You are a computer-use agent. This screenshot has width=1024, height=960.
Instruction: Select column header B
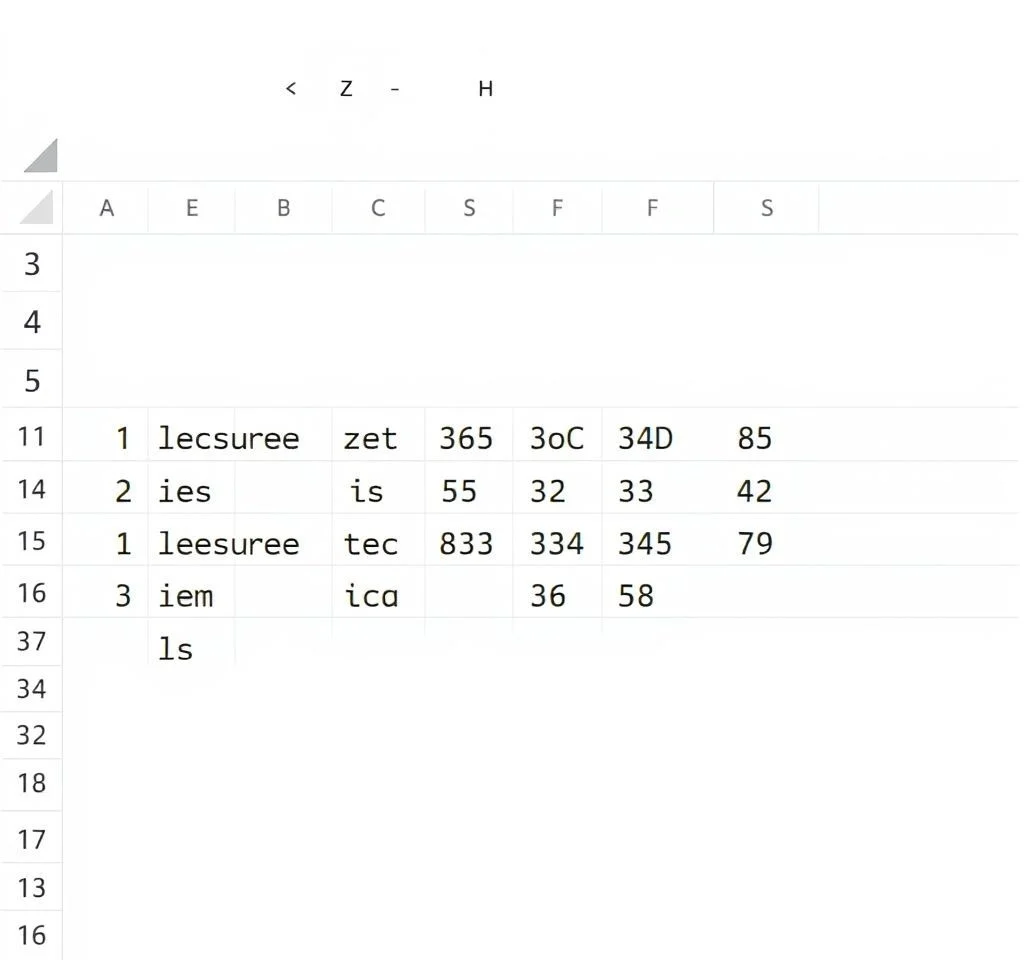pos(283,208)
